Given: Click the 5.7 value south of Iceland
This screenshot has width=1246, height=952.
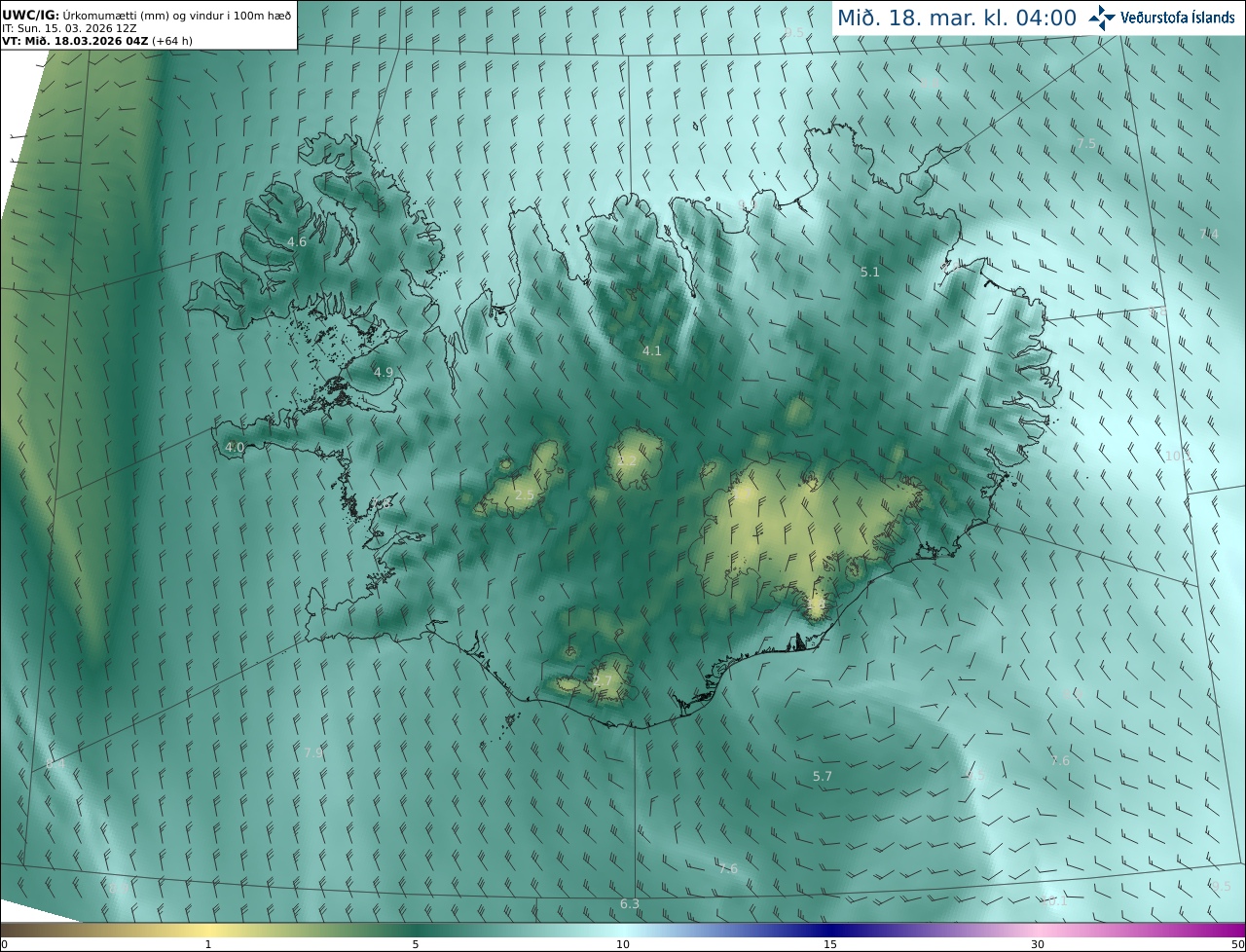Looking at the screenshot, I should pos(823,776).
